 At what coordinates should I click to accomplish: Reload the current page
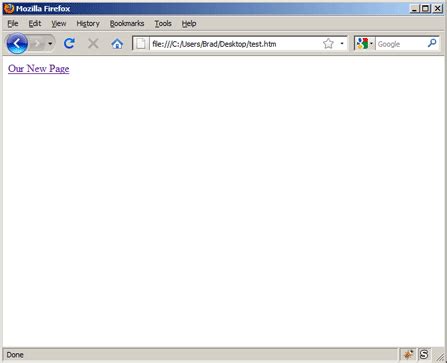point(69,43)
